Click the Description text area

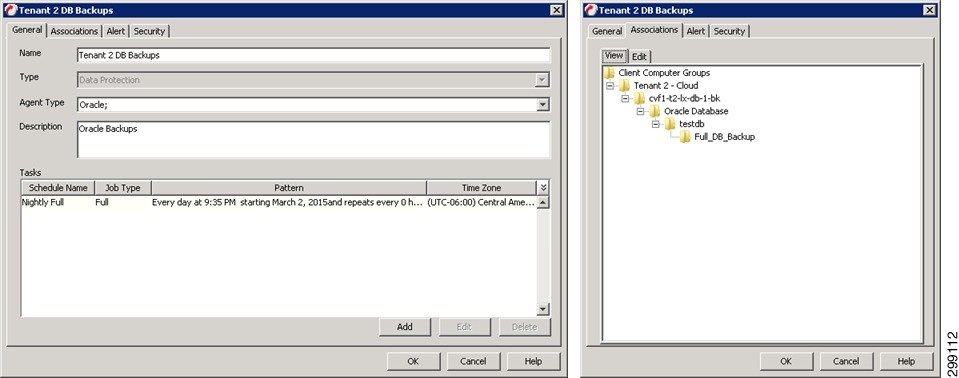pos(314,139)
